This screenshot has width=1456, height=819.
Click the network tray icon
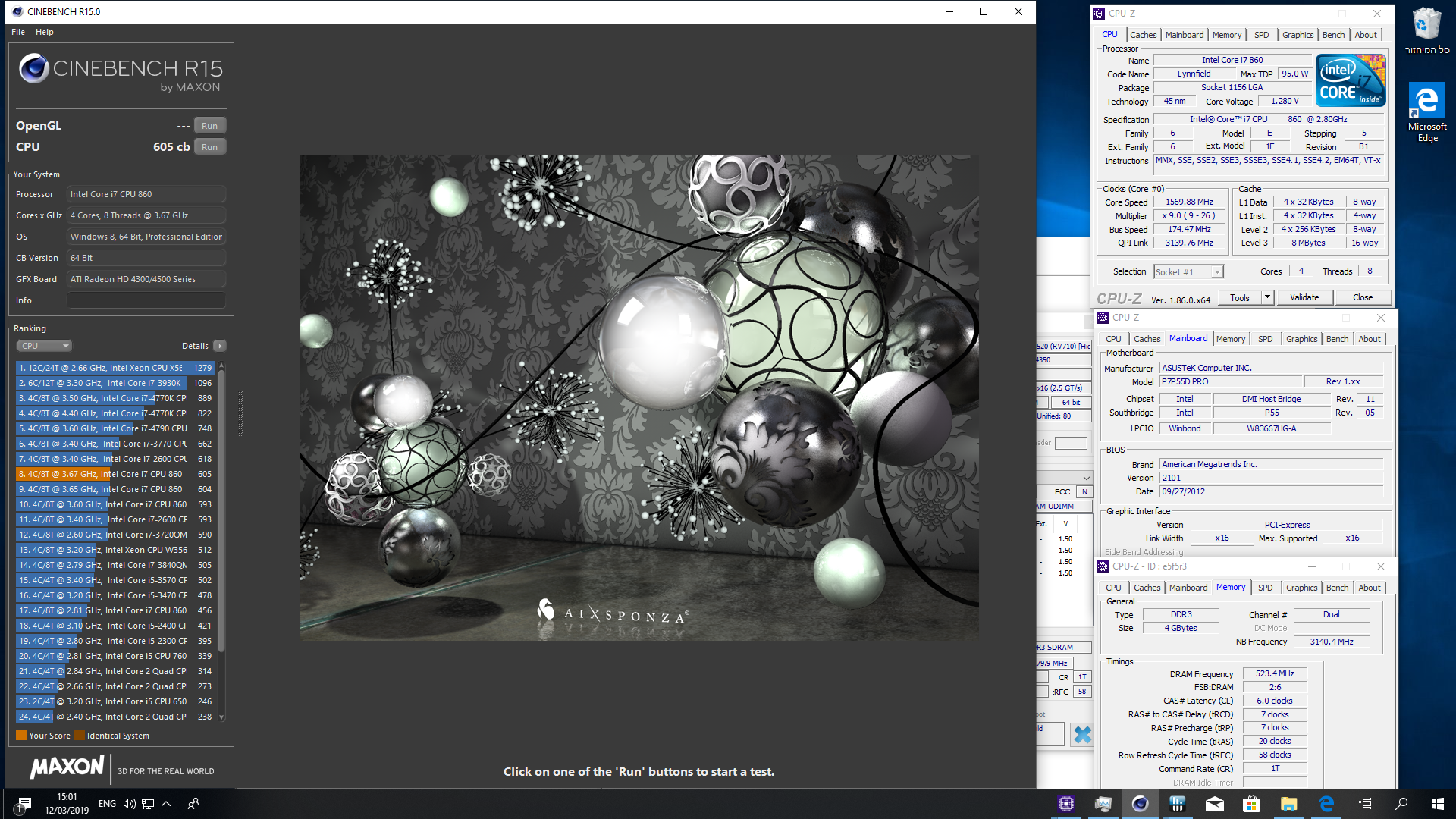pos(148,804)
